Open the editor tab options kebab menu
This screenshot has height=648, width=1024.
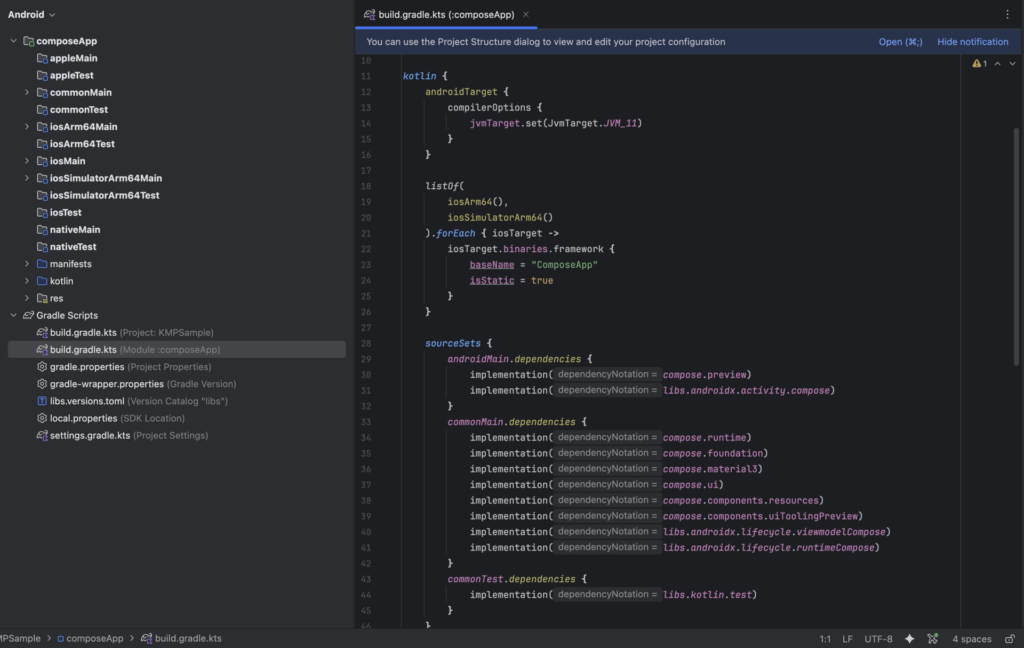1007,14
